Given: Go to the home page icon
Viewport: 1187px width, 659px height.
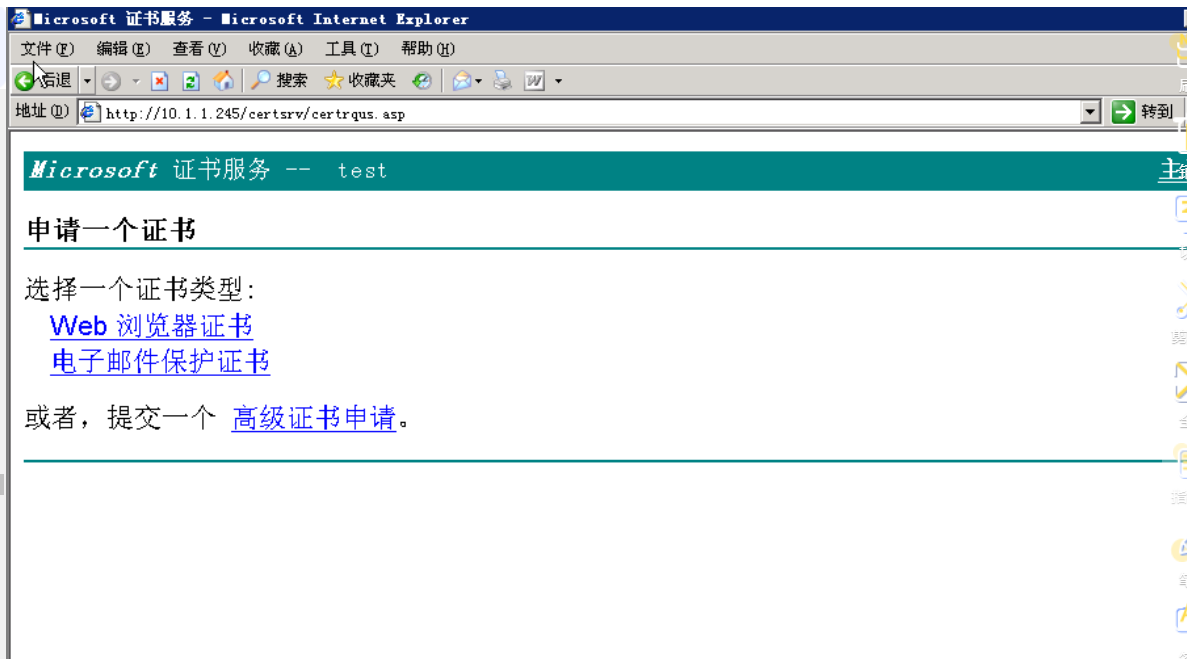Looking at the screenshot, I should [x=223, y=80].
